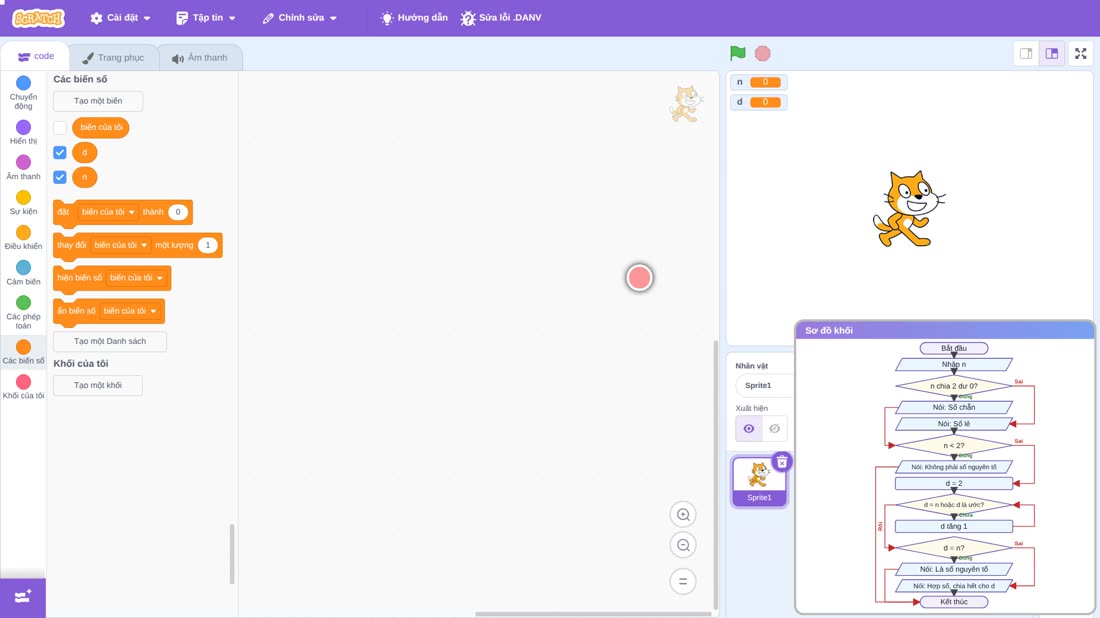
Task: Click the 'Tạo một biến' button
Action: [x=98, y=101]
